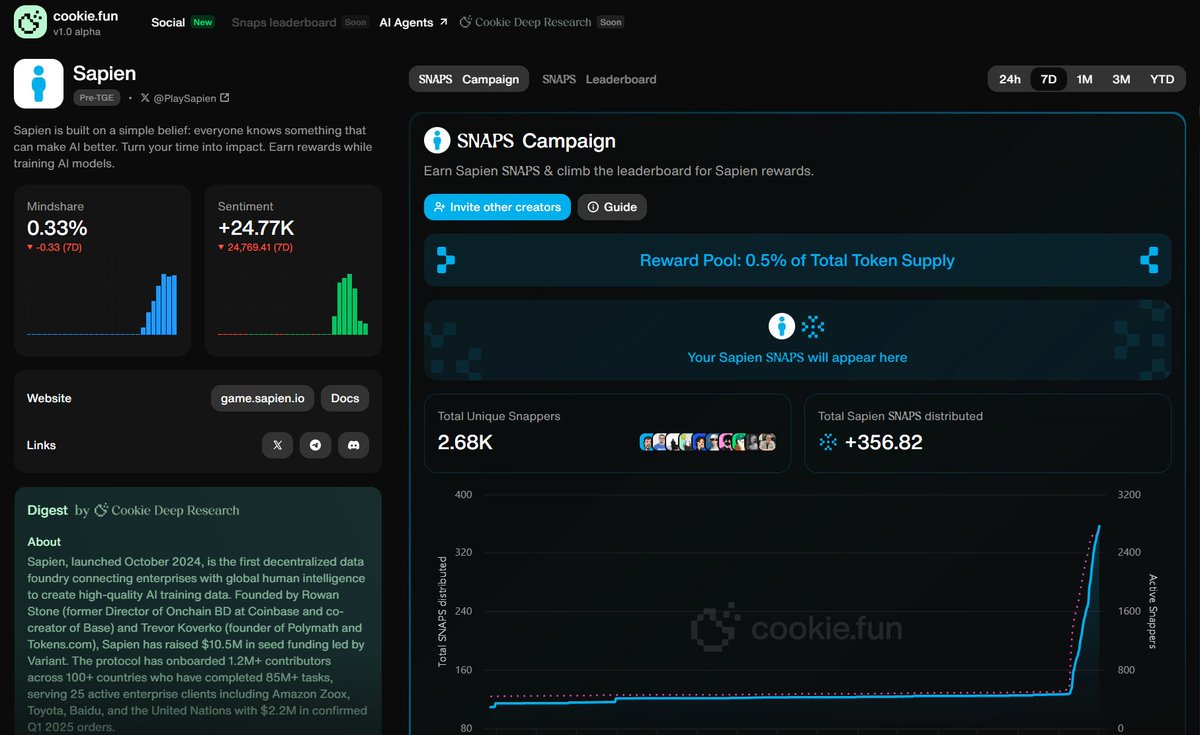Click the snapper avatars row

click(708, 442)
